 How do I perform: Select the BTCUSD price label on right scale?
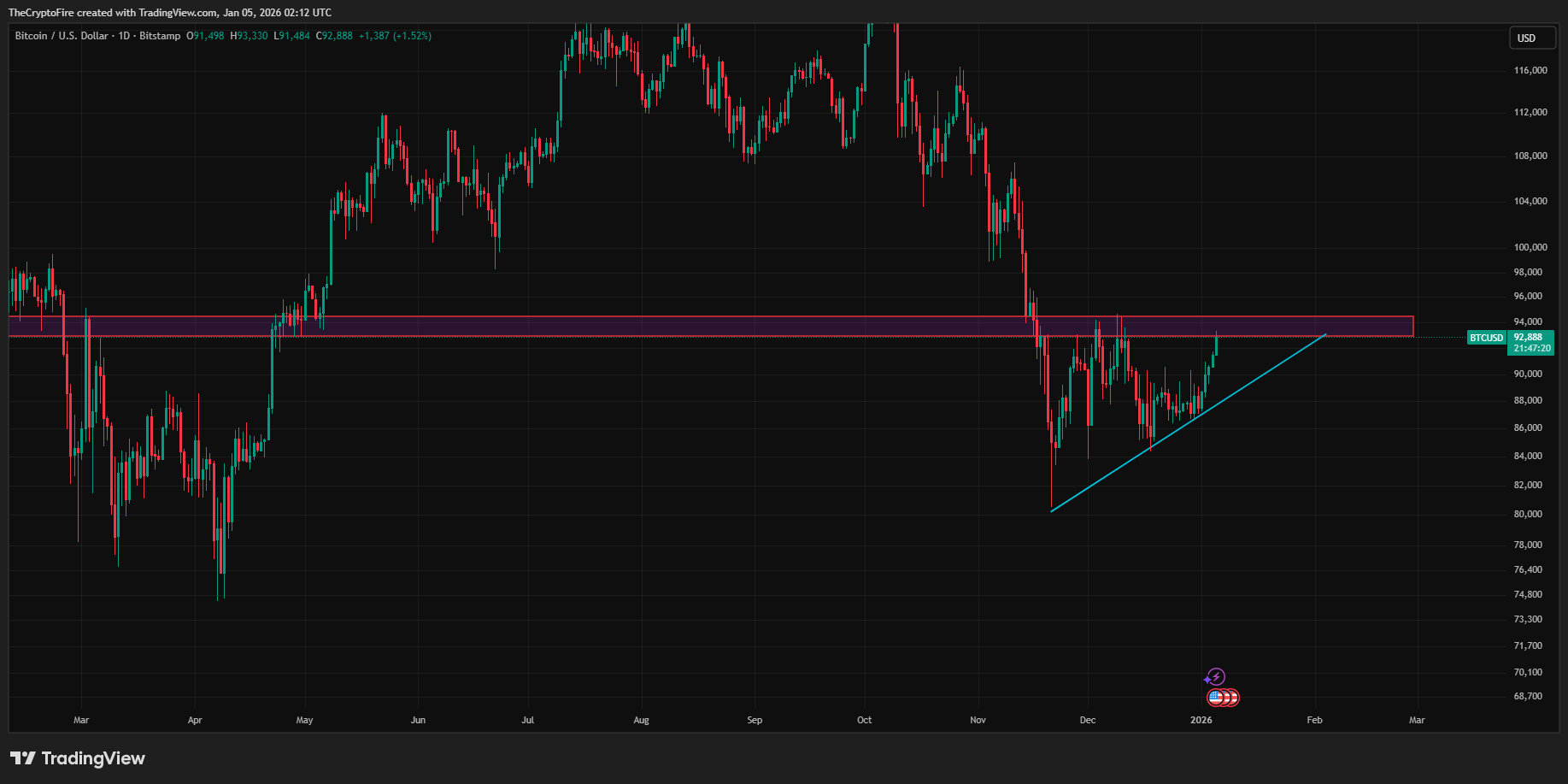point(1486,338)
